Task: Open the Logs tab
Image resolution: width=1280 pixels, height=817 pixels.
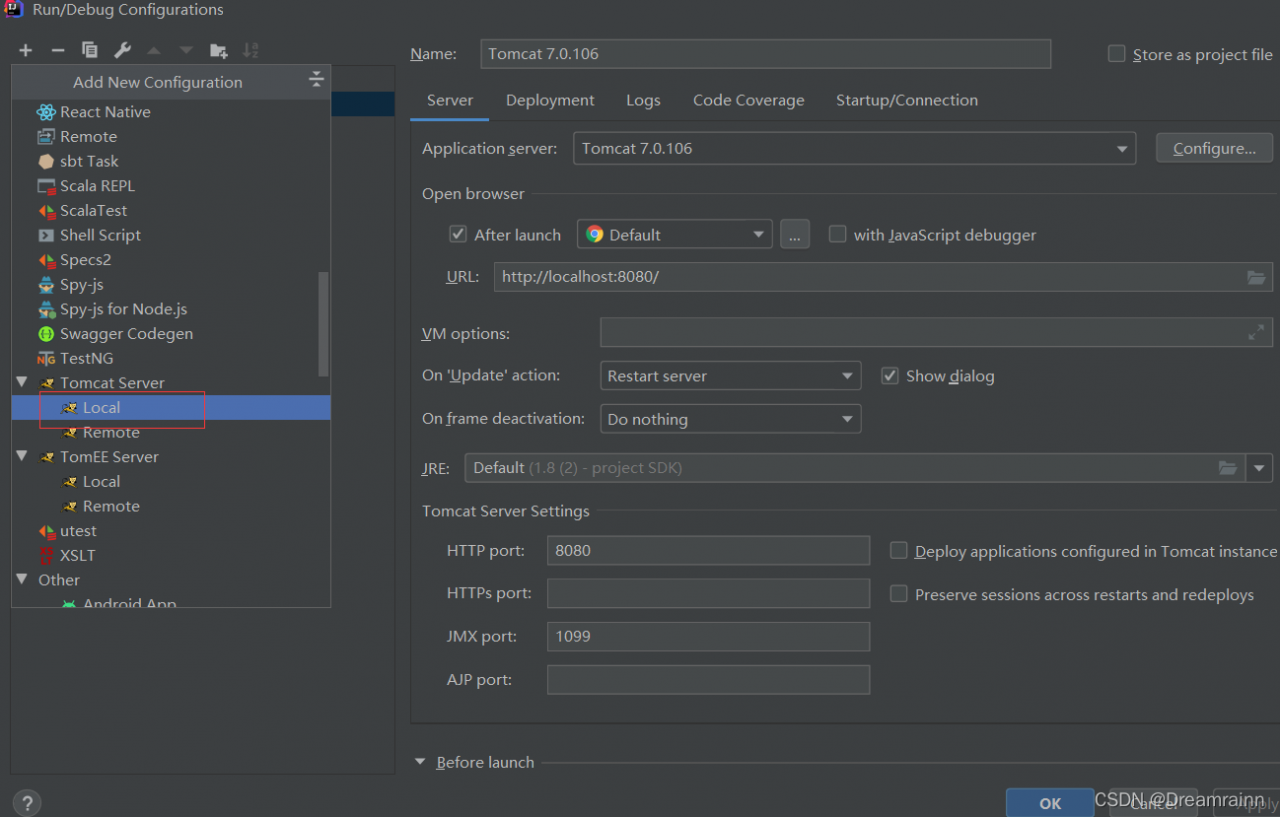Action: [643, 100]
